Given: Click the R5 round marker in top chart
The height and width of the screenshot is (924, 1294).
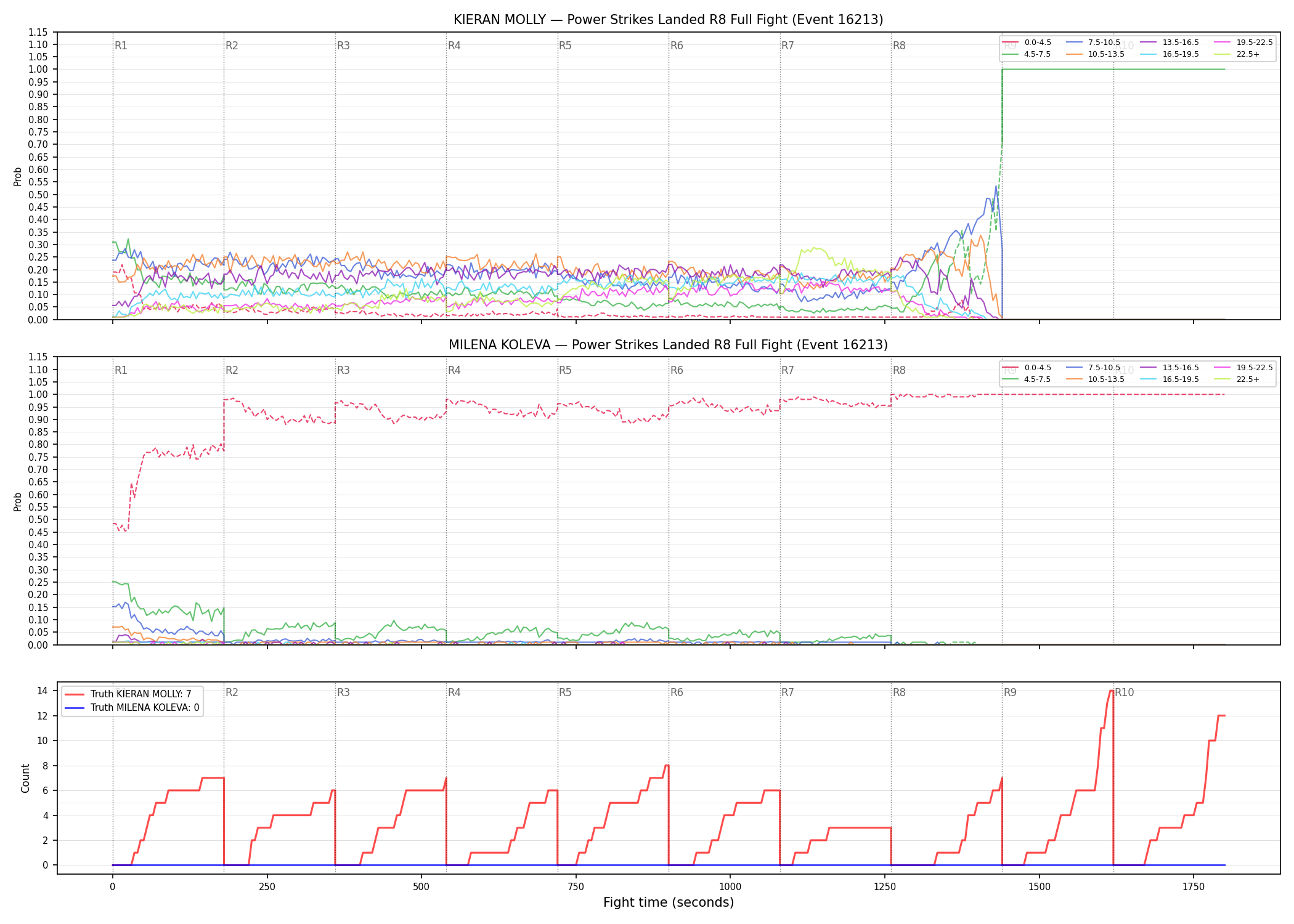Looking at the screenshot, I should coord(565,46).
